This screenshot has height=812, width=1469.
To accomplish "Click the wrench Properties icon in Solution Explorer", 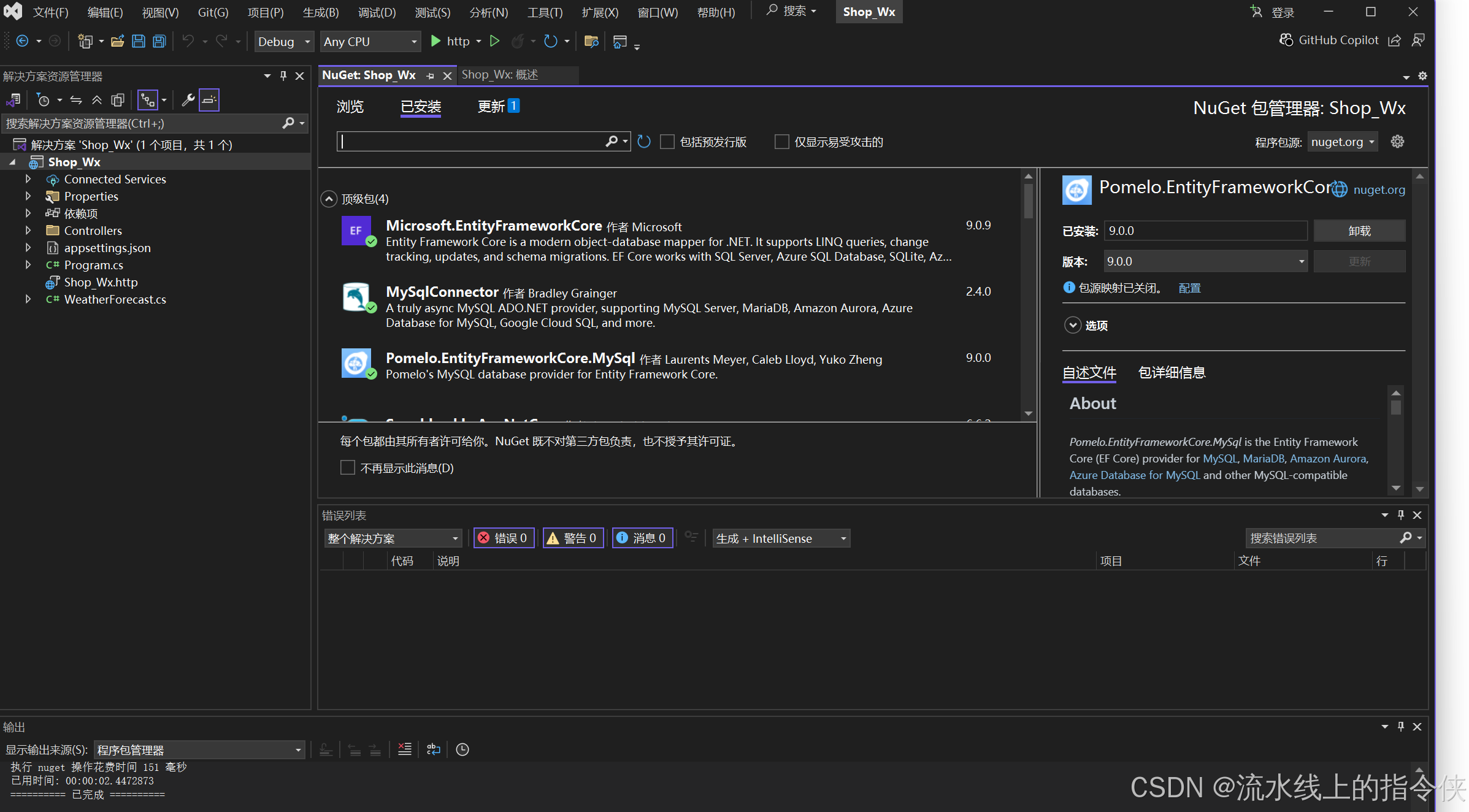I will click(188, 100).
